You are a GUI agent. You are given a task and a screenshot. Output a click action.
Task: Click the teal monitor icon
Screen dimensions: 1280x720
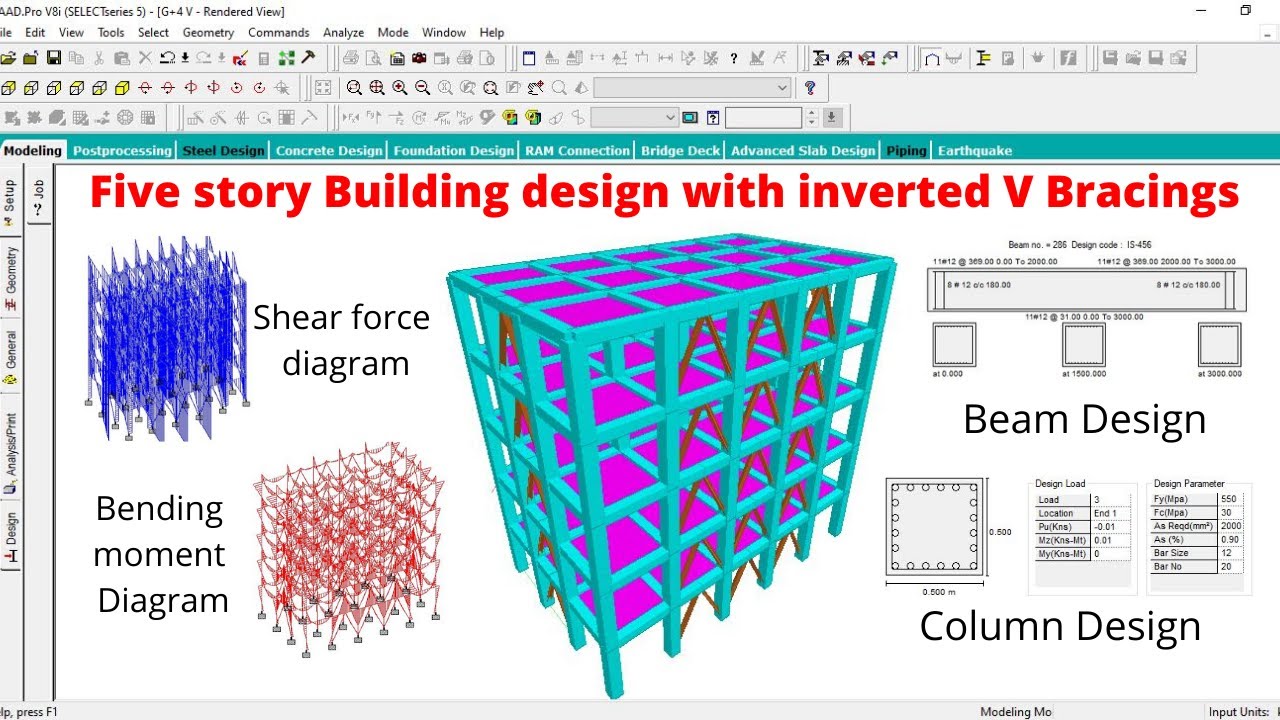point(689,118)
